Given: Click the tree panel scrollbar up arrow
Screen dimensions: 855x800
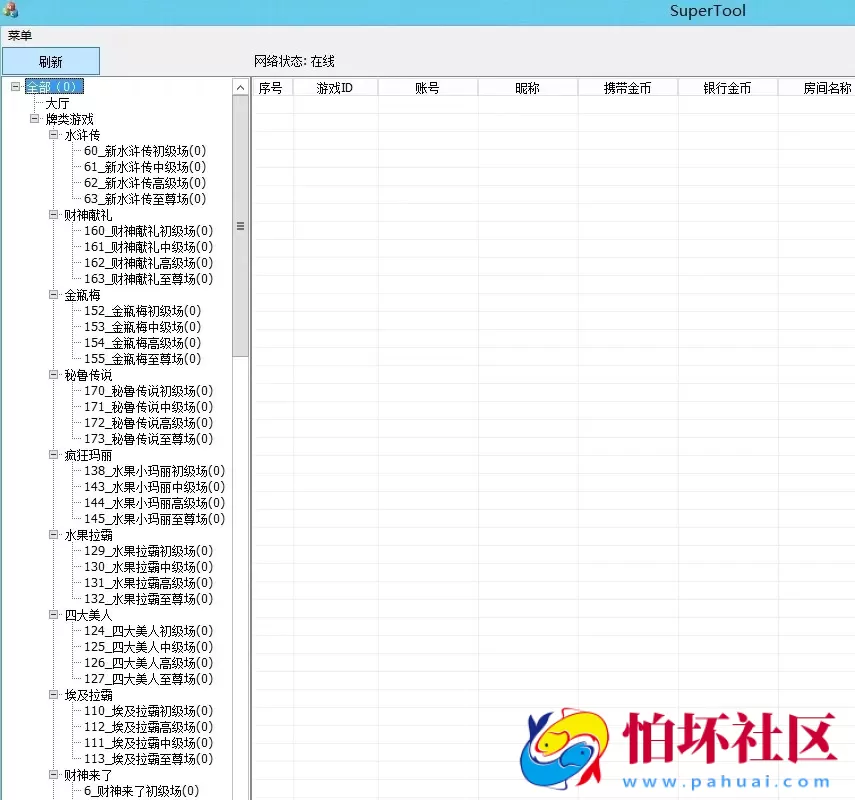Looking at the screenshot, I should pos(240,87).
